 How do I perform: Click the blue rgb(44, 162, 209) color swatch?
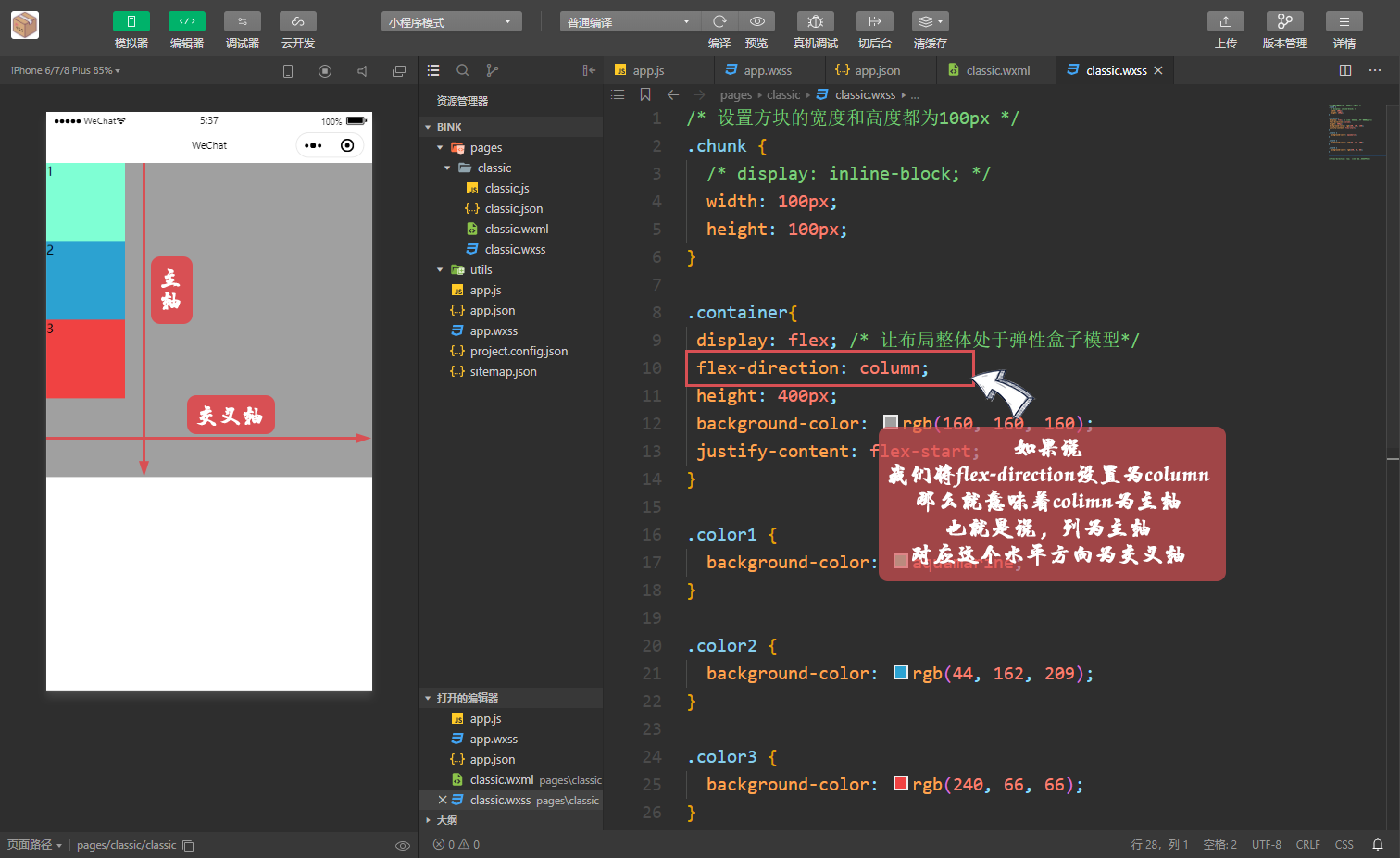[901, 673]
